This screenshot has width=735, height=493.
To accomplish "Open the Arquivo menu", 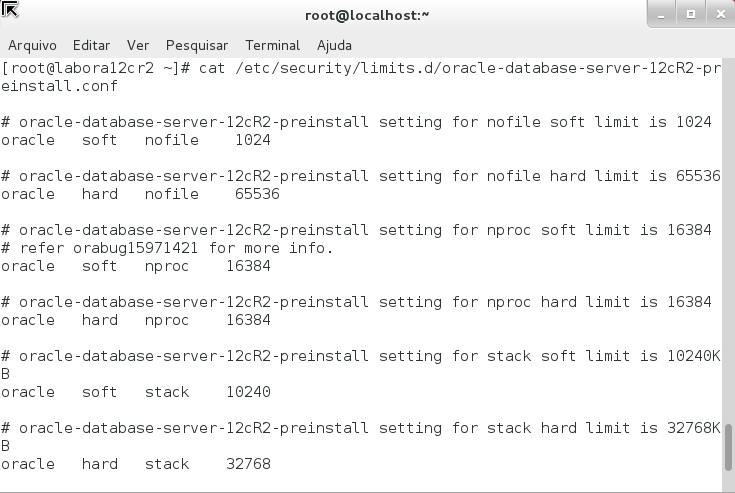I will (32, 45).
